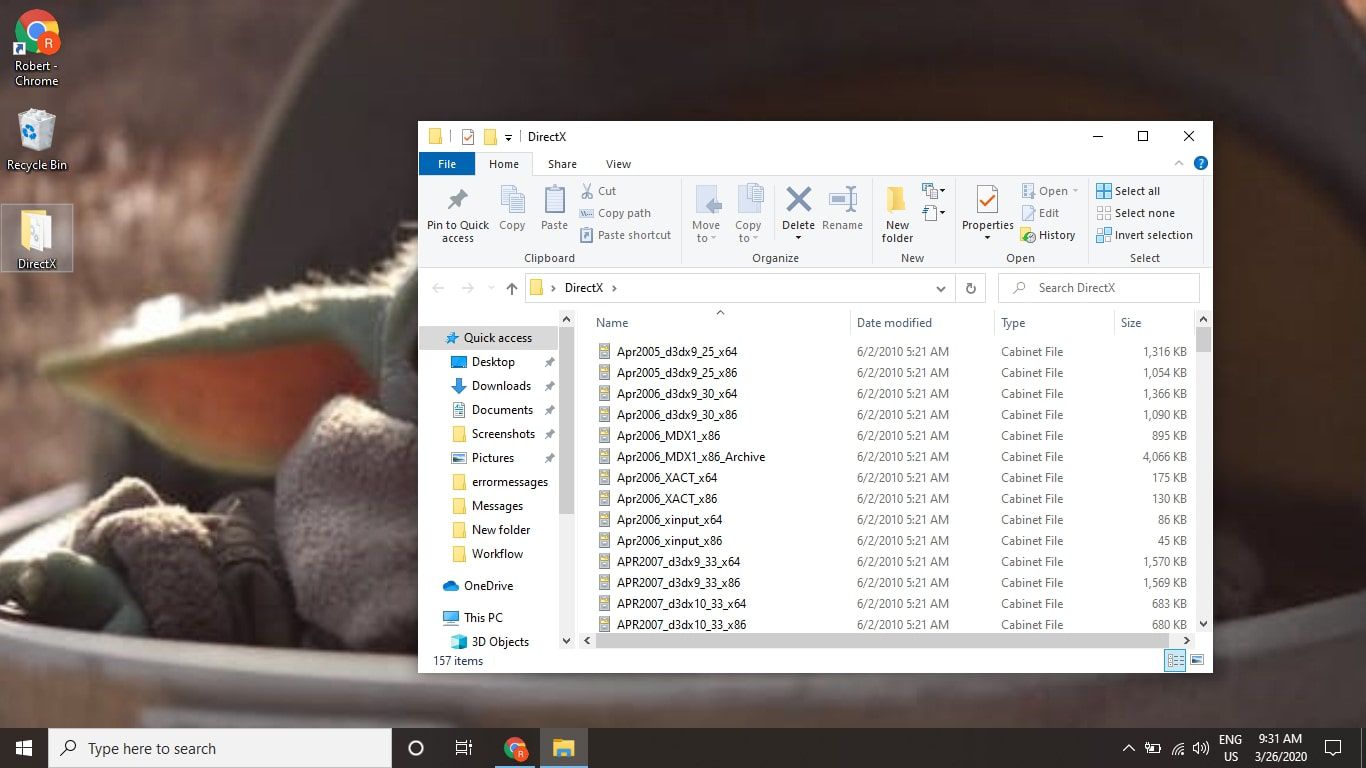Expand the Open button dropdown arrow
1366x768 pixels.
pos(1076,191)
